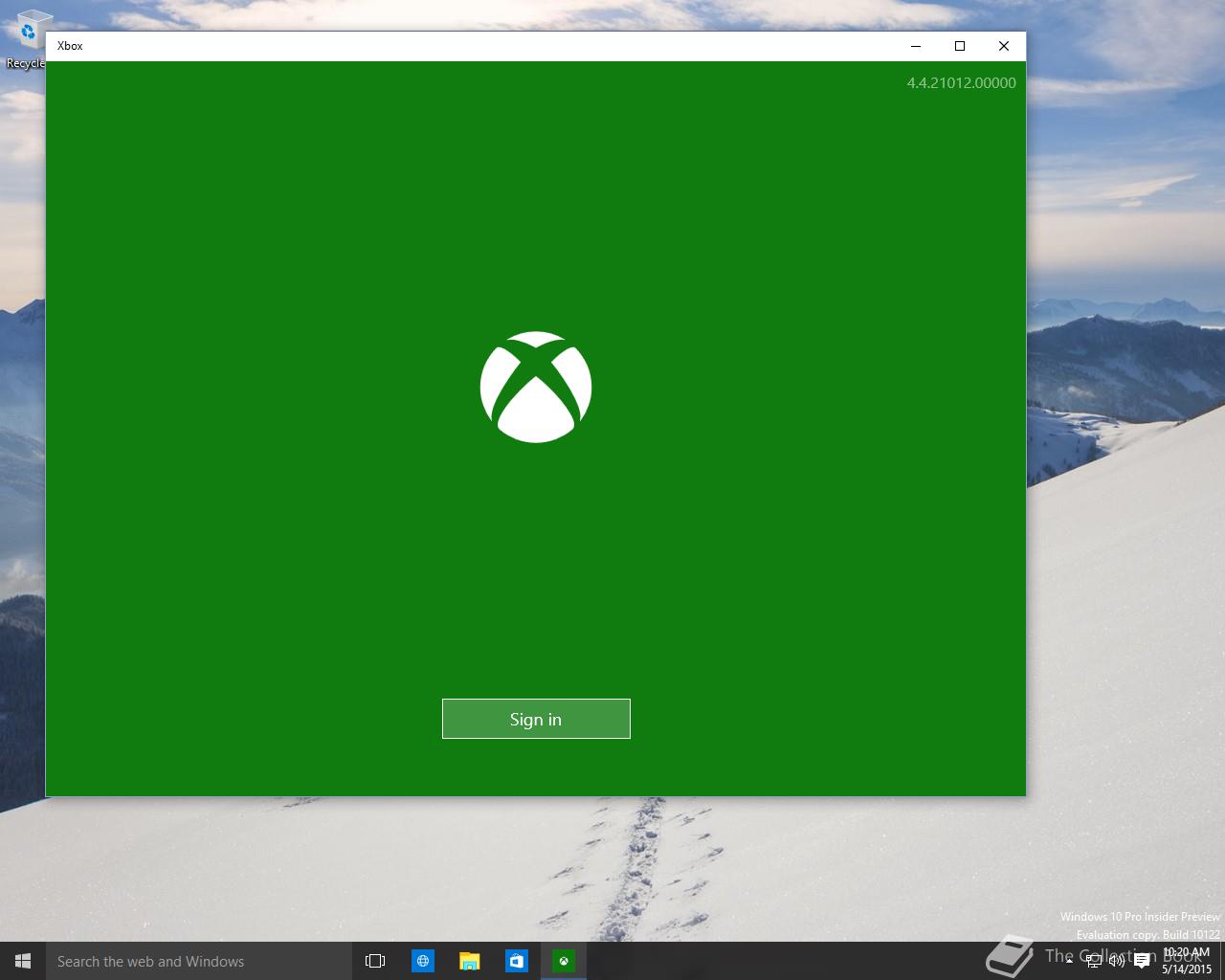Open File Explorer from the taskbar
Image resolution: width=1225 pixels, height=980 pixels.
coord(469,961)
